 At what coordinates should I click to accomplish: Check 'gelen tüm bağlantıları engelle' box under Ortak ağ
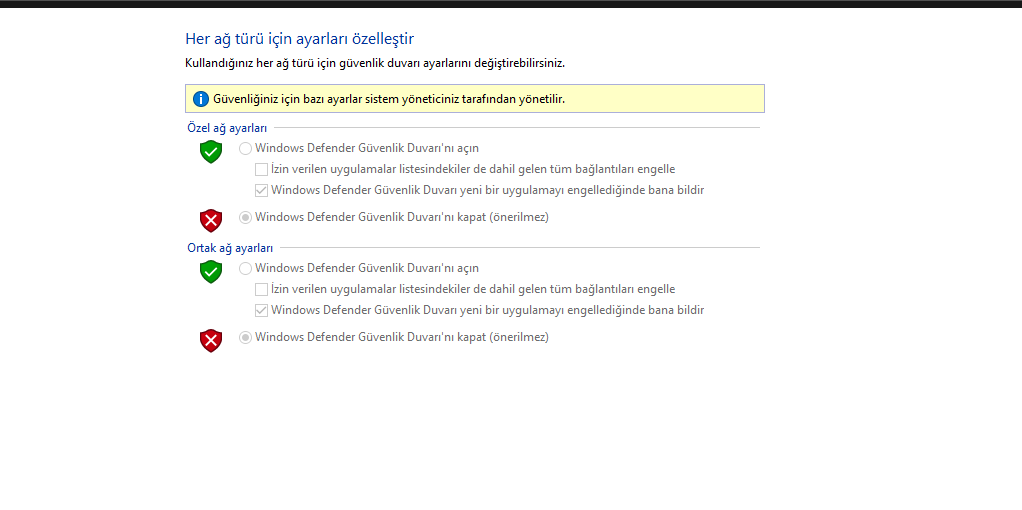pos(261,289)
